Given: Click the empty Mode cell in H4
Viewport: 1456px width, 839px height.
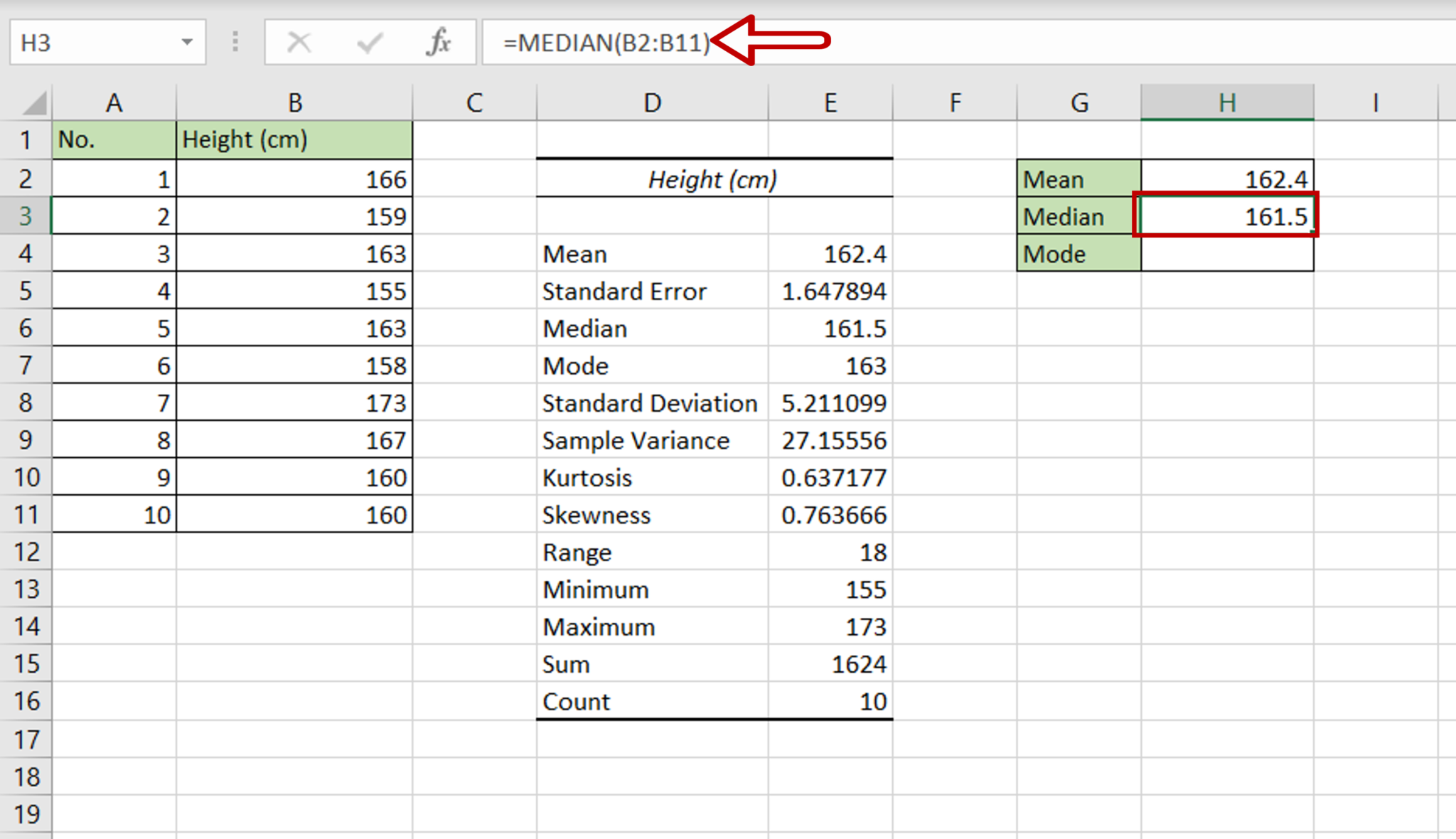Looking at the screenshot, I should (x=1227, y=254).
